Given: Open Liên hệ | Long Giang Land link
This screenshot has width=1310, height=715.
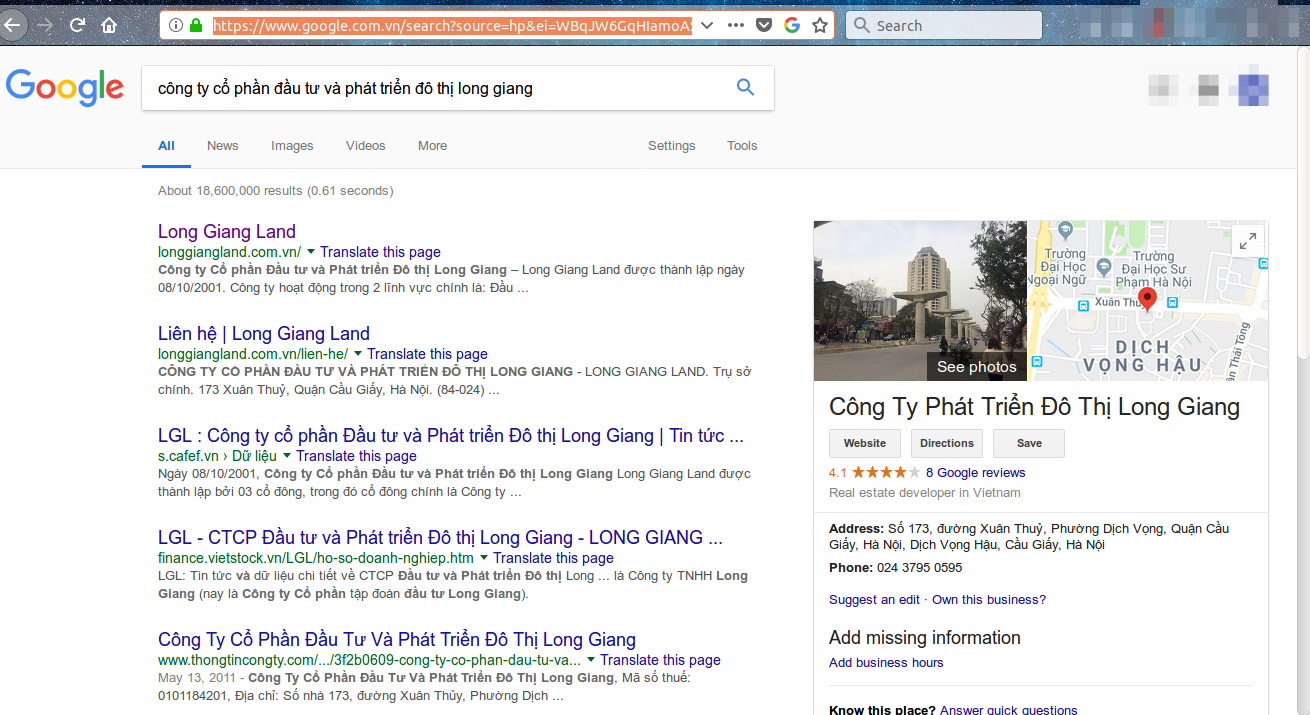Looking at the screenshot, I should [264, 334].
